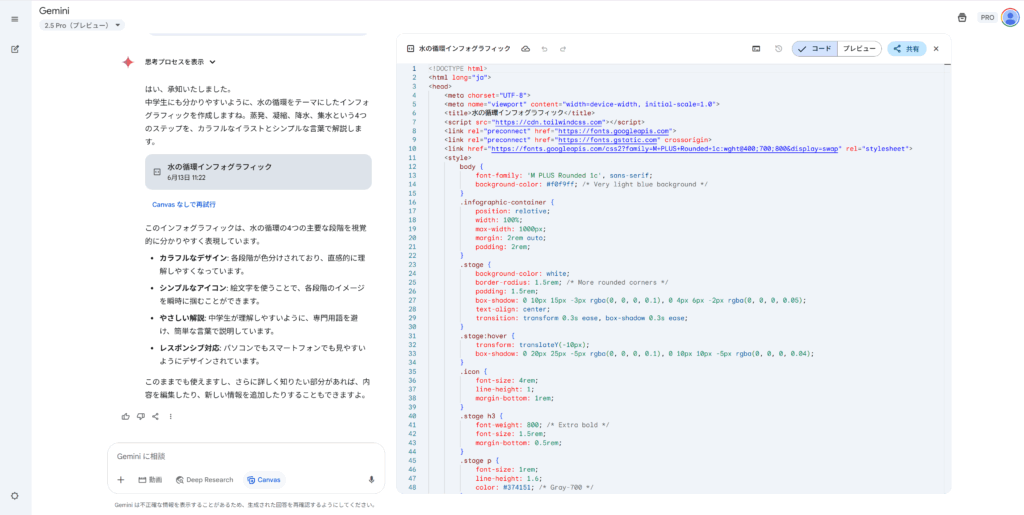The height and width of the screenshot is (515, 1024).
Task: Click the .stage p { line
Action: pos(479,460)
